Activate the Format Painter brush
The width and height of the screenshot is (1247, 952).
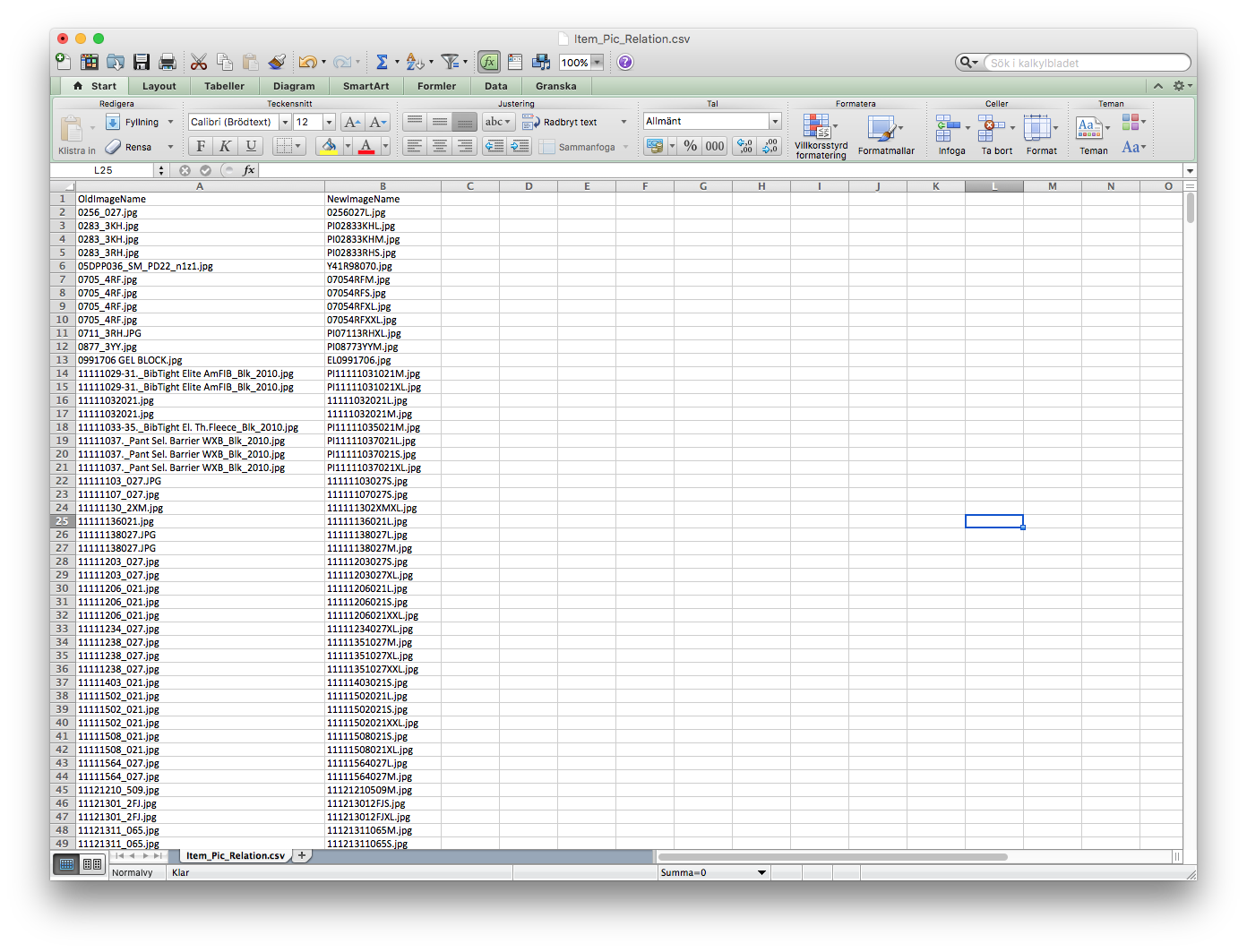(277, 62)
